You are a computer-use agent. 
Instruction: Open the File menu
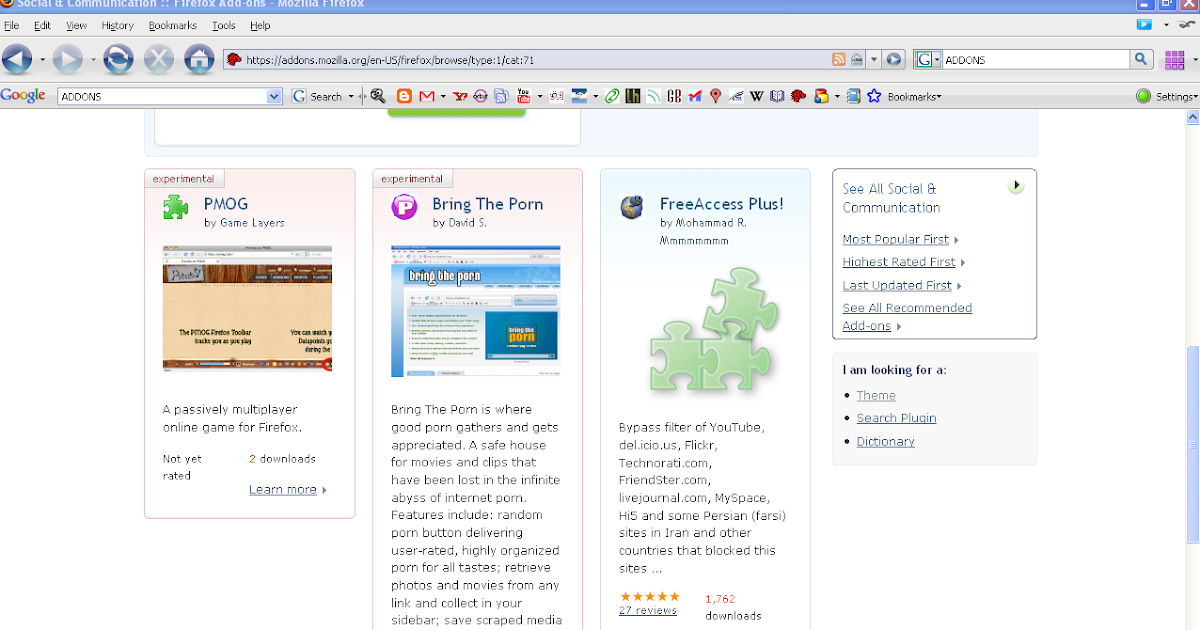click(x=11, y=25)
